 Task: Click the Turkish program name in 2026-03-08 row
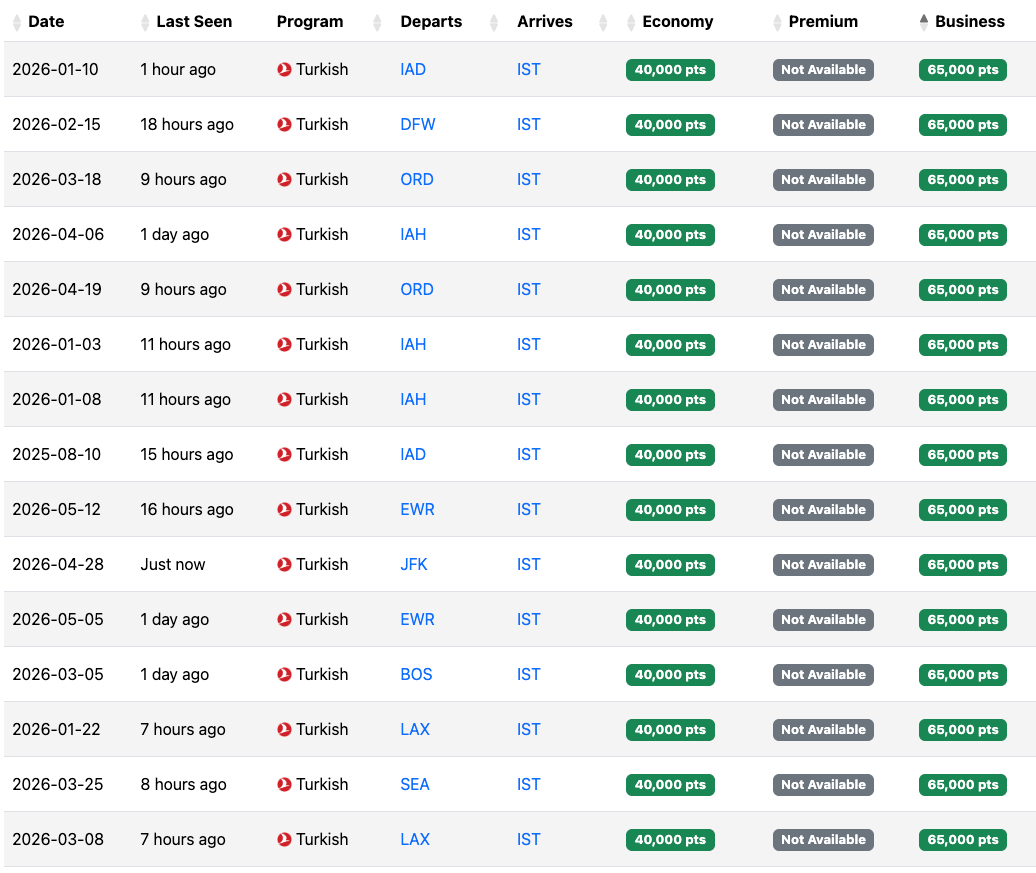pos(322,839)
